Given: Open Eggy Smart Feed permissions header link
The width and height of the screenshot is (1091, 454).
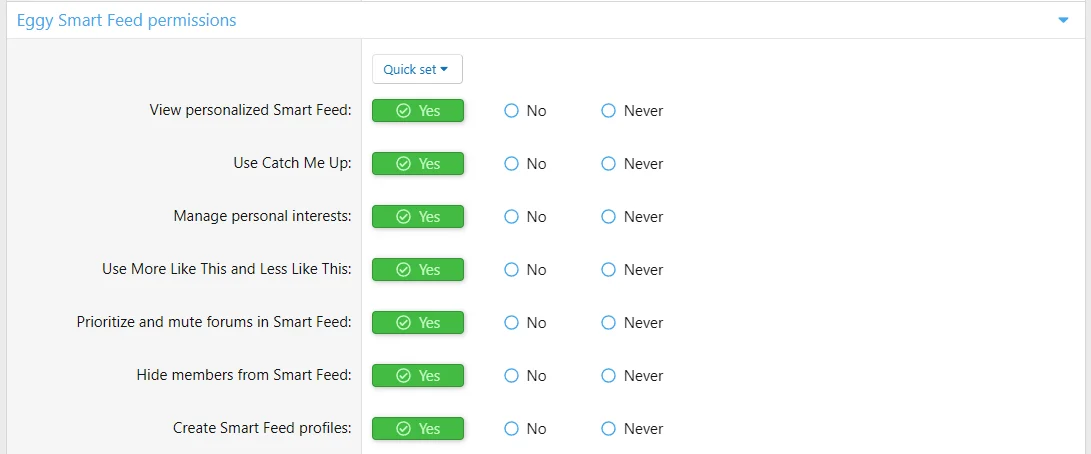Looking at the screenshot, I should pyautogui.click(x=127, y=20).
